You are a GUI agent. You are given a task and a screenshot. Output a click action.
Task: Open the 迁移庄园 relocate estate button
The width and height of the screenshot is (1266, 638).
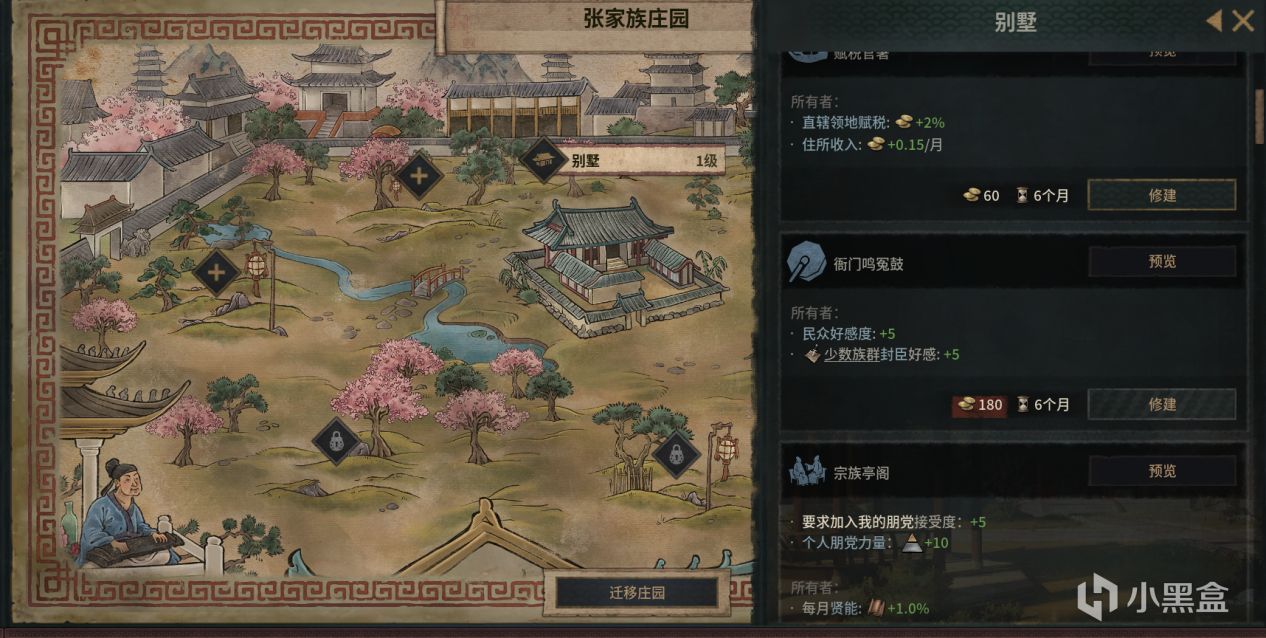coord(637,592)
